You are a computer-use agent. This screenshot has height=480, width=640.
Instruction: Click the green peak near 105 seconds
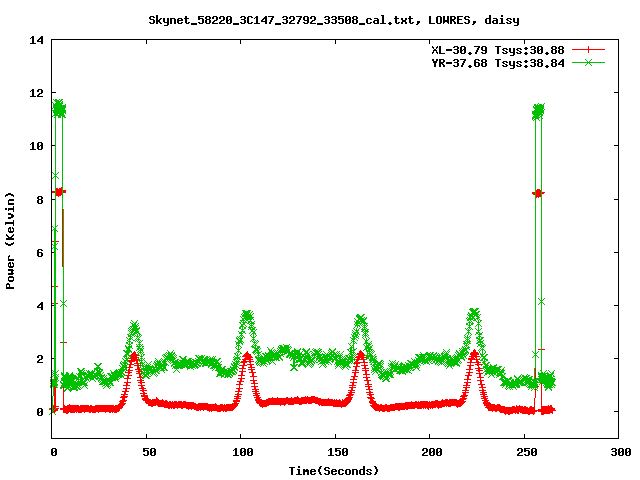click(247, 316)
